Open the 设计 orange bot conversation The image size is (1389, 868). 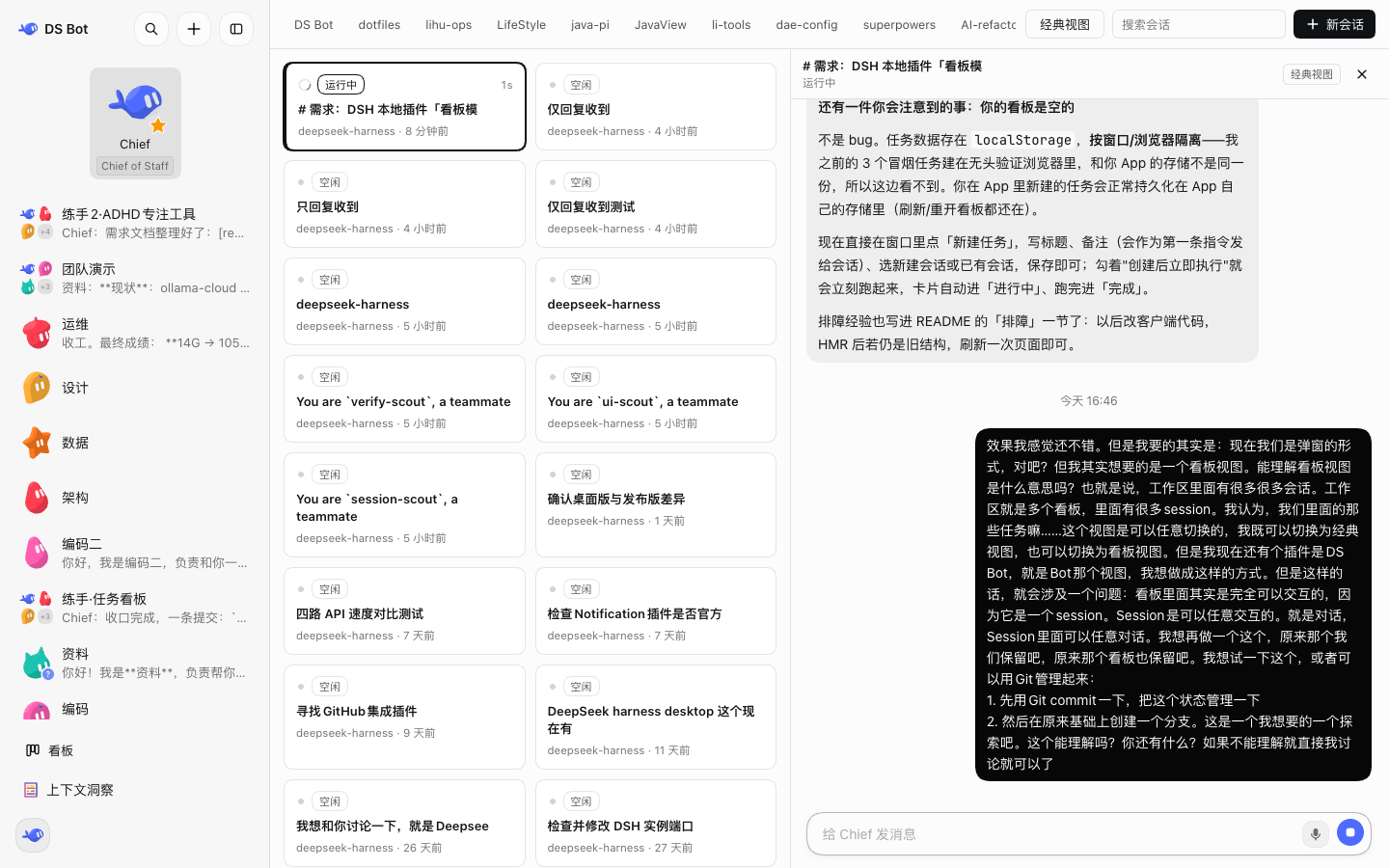point(135,388)
